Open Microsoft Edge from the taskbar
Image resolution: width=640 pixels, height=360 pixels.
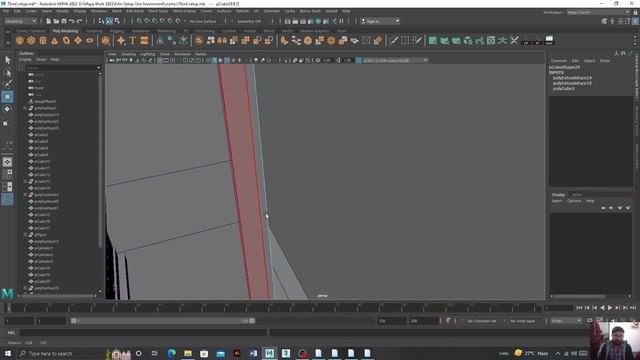[x=171, y=353]
